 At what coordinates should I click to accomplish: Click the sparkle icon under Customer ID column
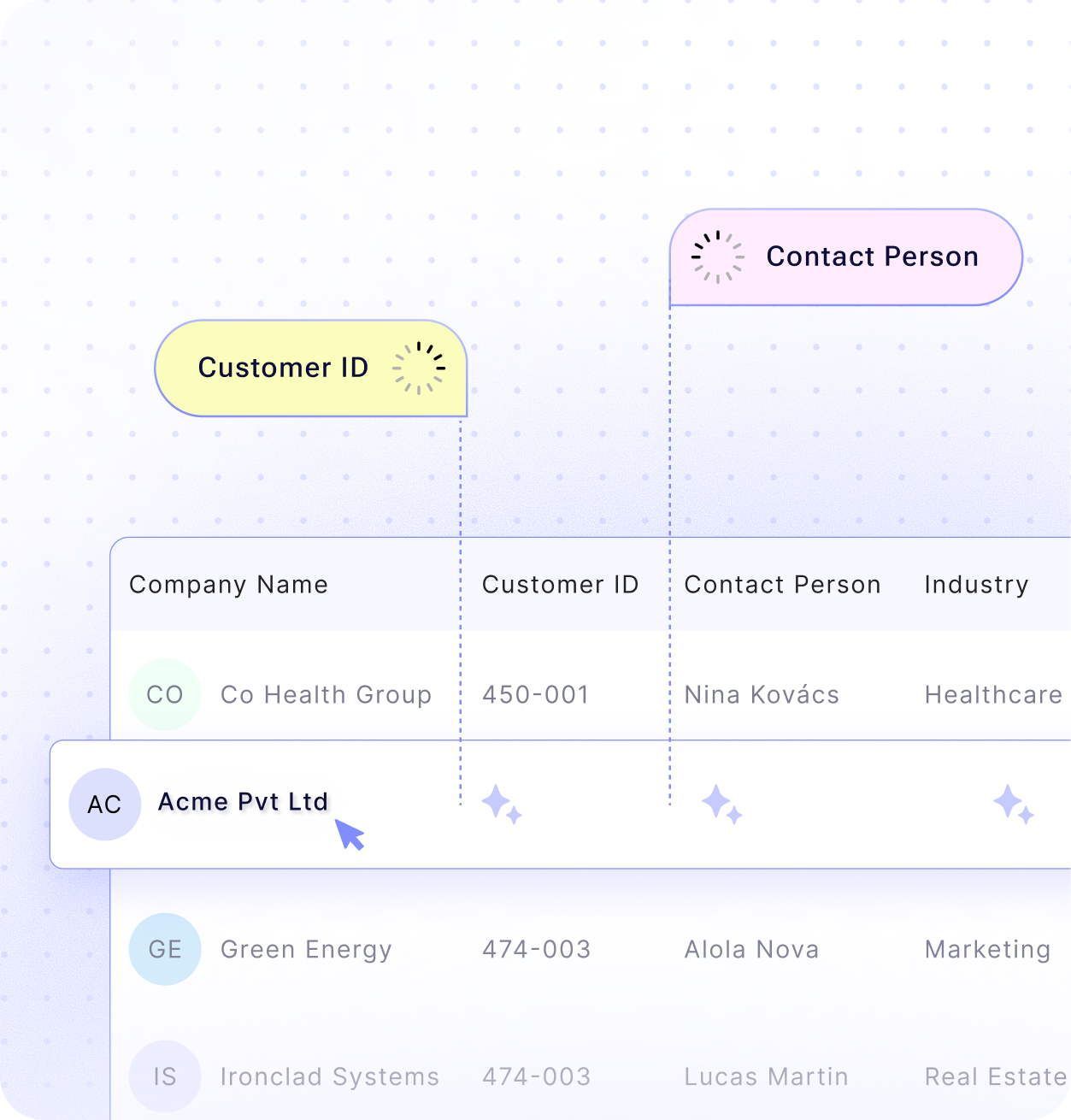tap(502, 805)
